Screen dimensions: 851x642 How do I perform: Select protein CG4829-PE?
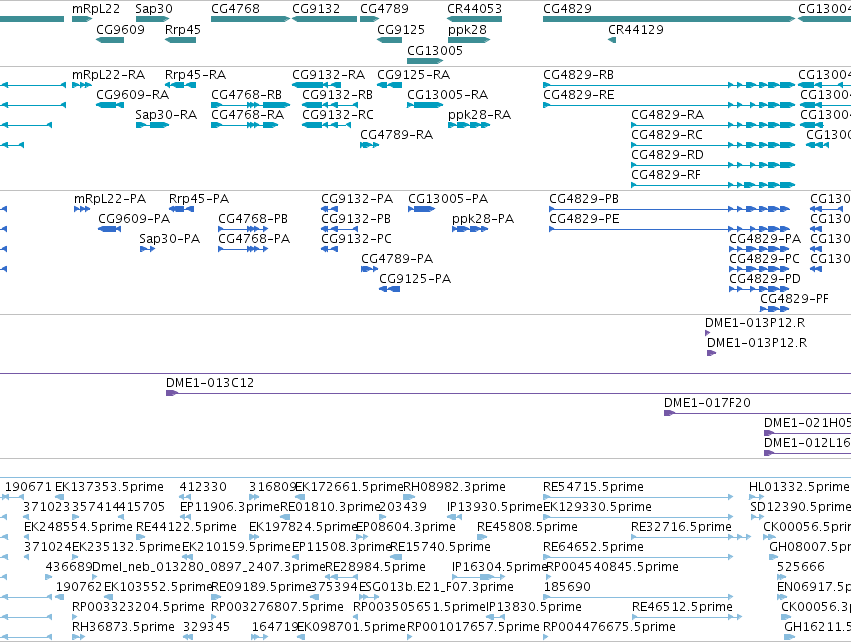pos(670,229)
